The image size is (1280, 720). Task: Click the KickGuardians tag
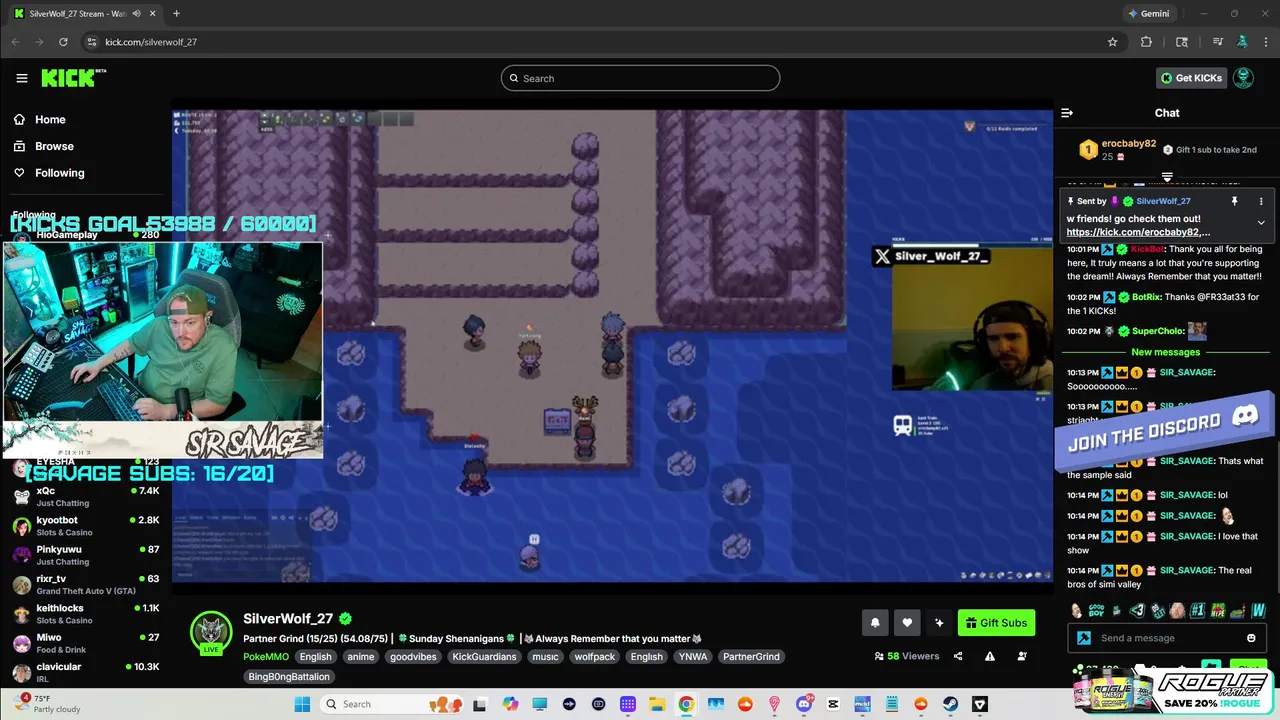point(484,657)
